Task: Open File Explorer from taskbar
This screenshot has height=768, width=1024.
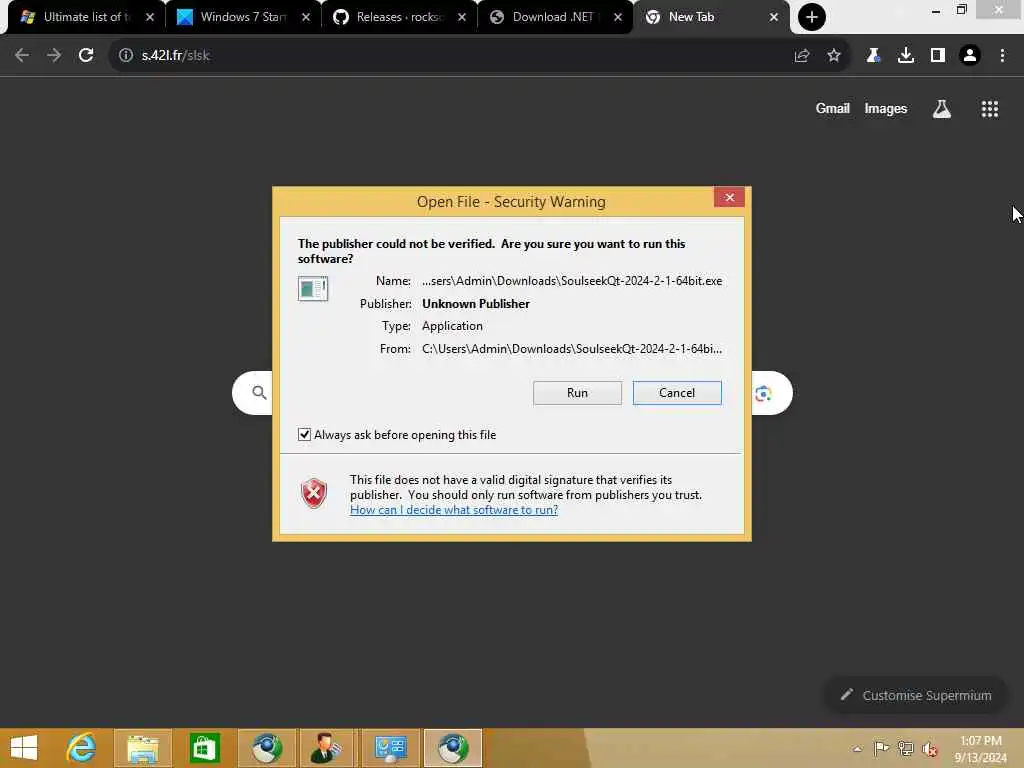Action: (x=142, y=748)
